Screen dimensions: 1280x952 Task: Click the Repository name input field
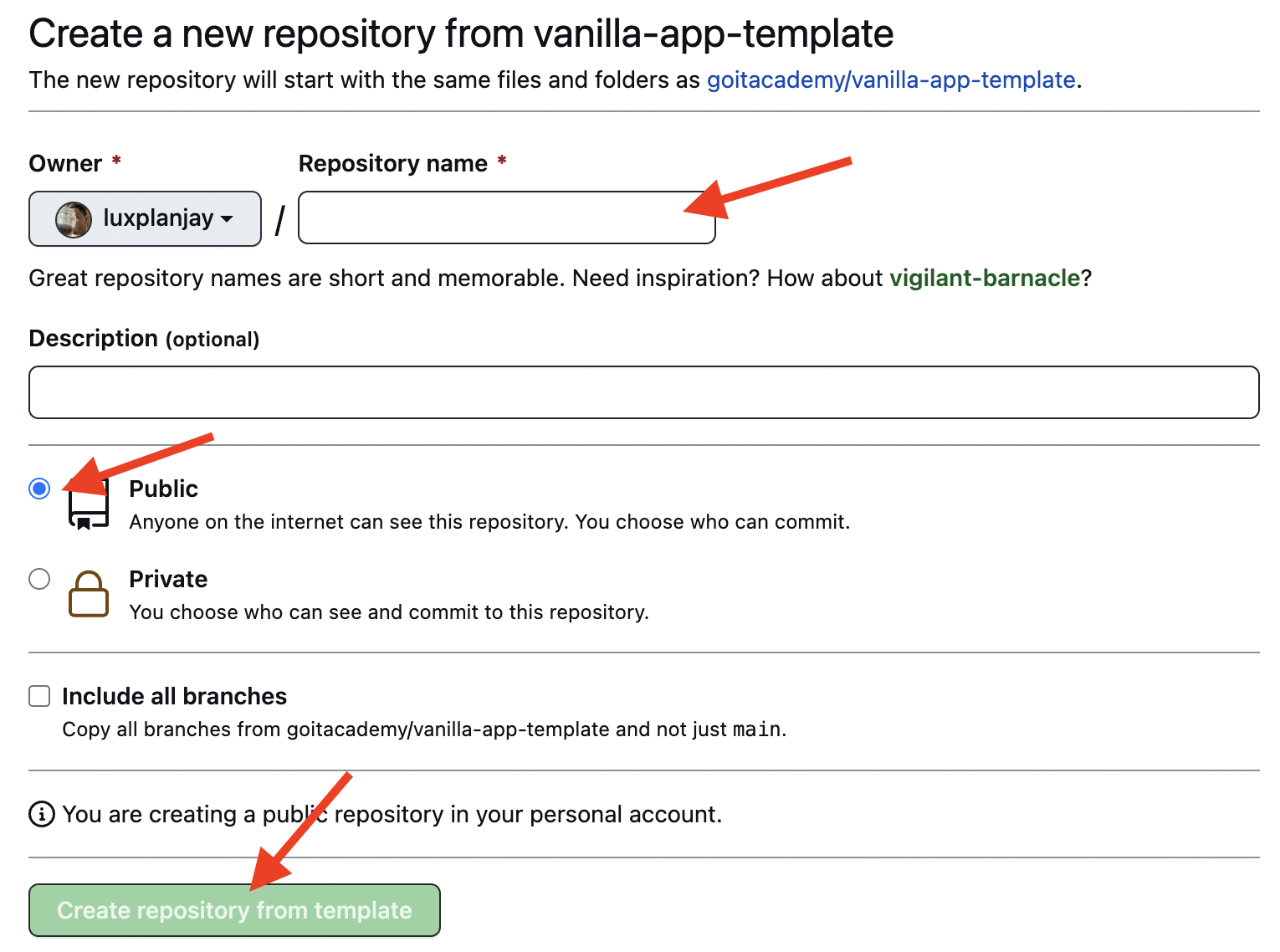pos(506,218)
